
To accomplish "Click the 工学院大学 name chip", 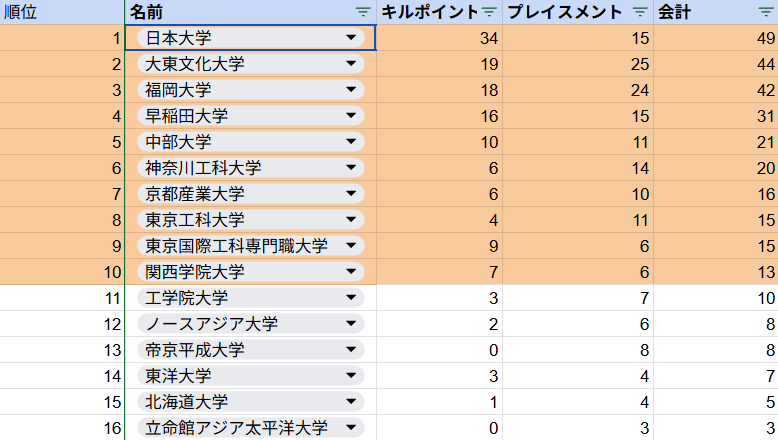I will pos(251,298).
